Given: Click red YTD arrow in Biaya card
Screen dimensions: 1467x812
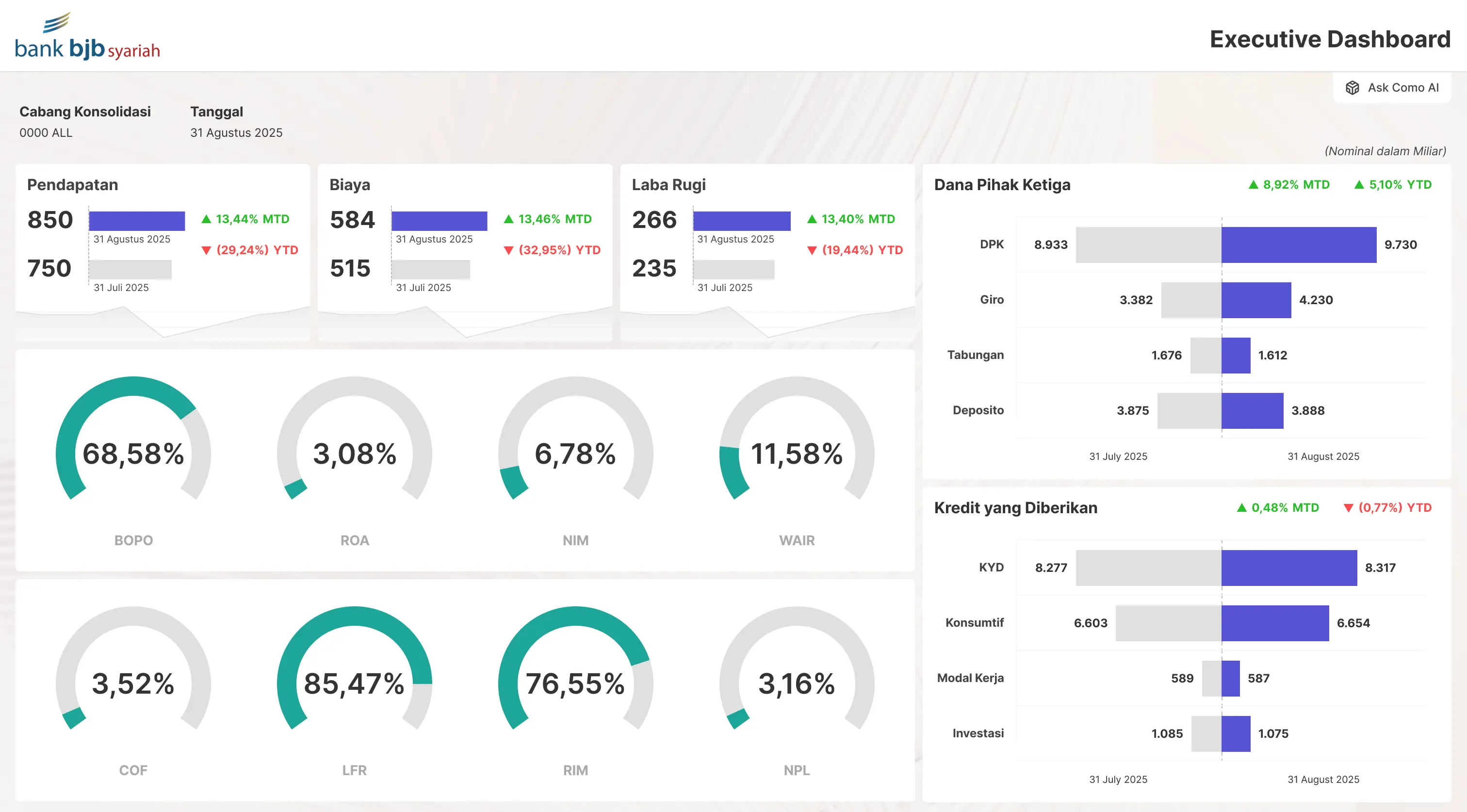Looking at the screenshot, I should click(508, 251).
